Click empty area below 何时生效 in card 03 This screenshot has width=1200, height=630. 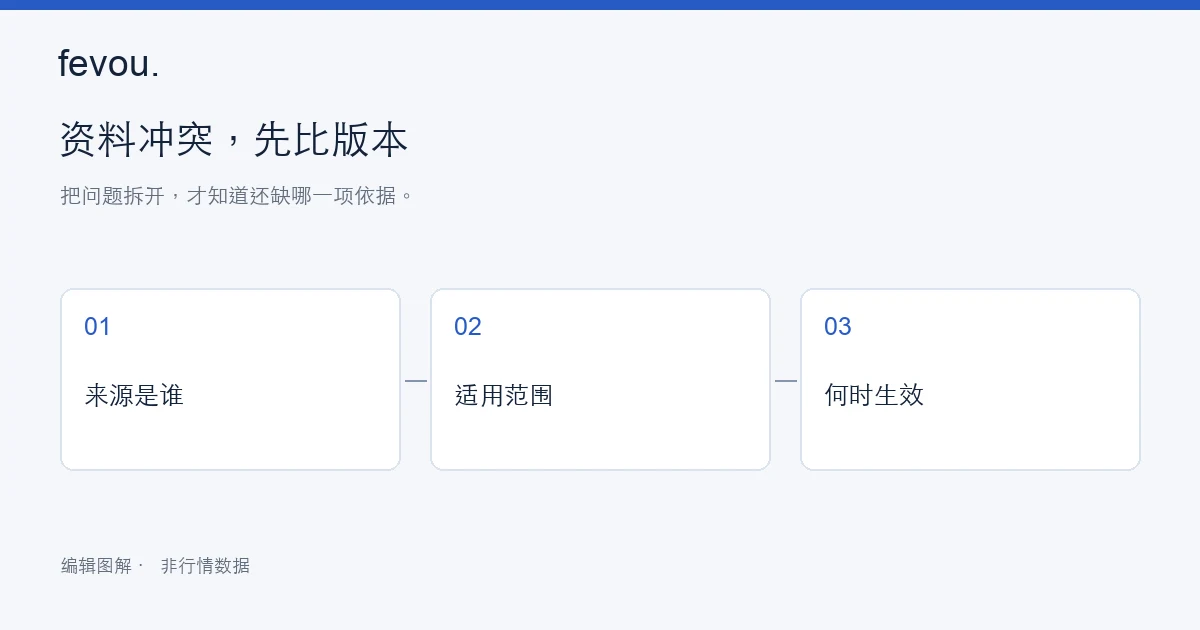[971, 440]
